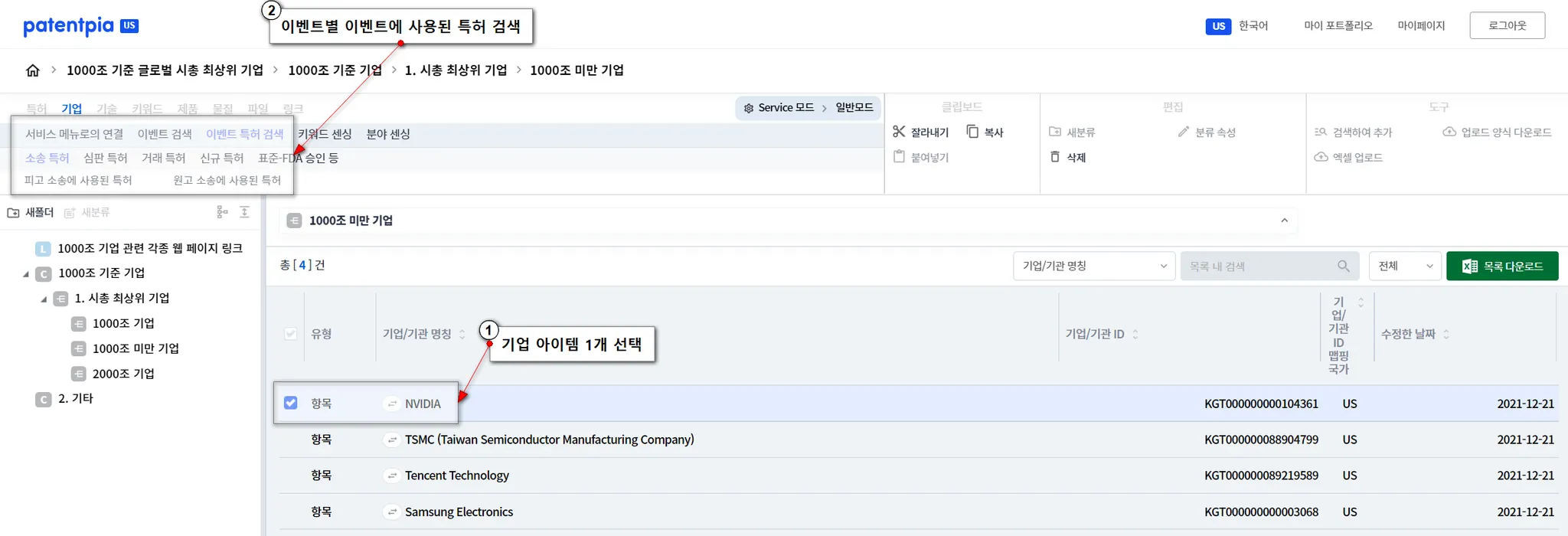Select 2000조 기업 in tree
This screenshot has height=536, width=1568.
pos(123,374)
